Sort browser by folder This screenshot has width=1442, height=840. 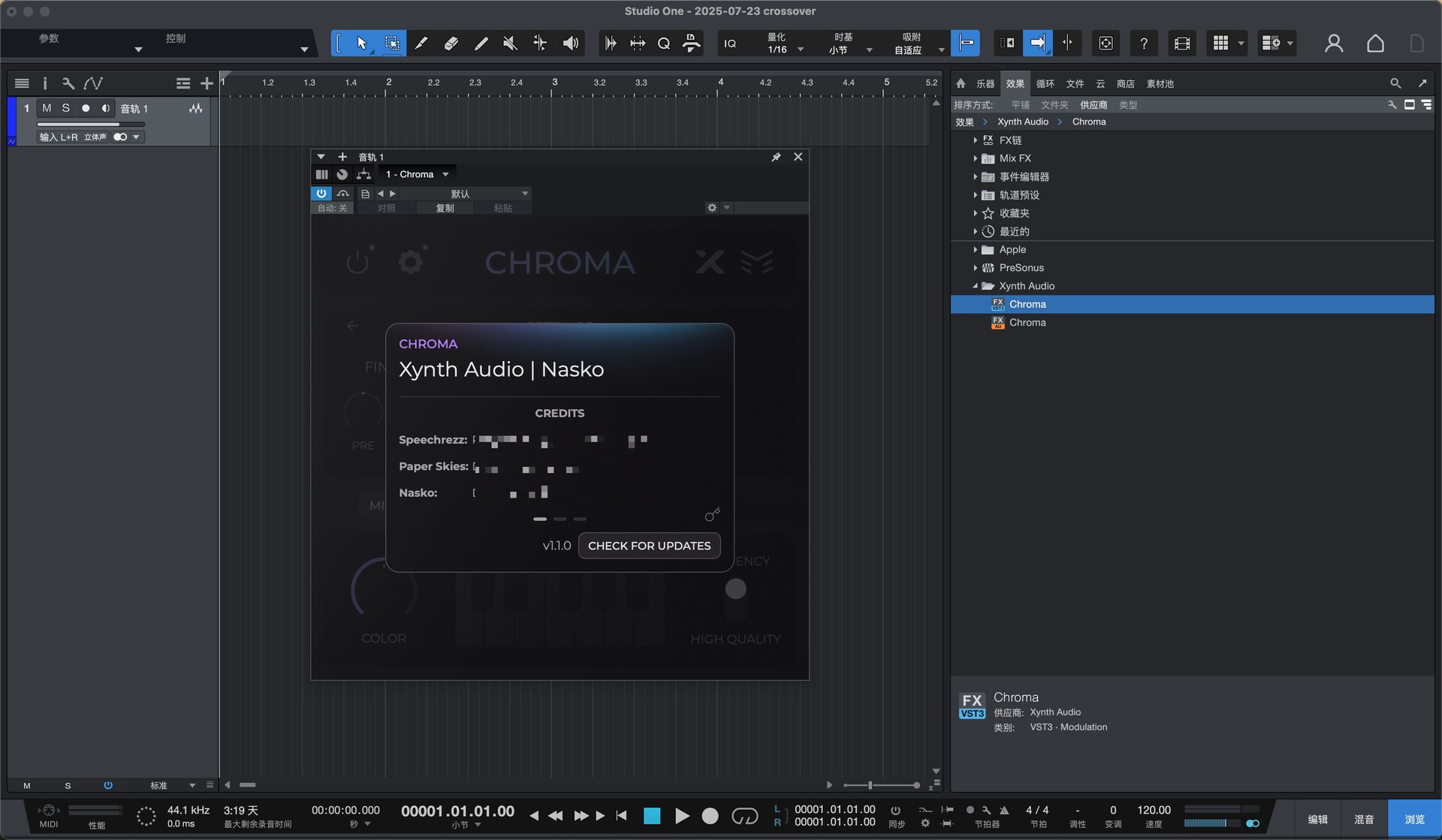(1054, 105)
